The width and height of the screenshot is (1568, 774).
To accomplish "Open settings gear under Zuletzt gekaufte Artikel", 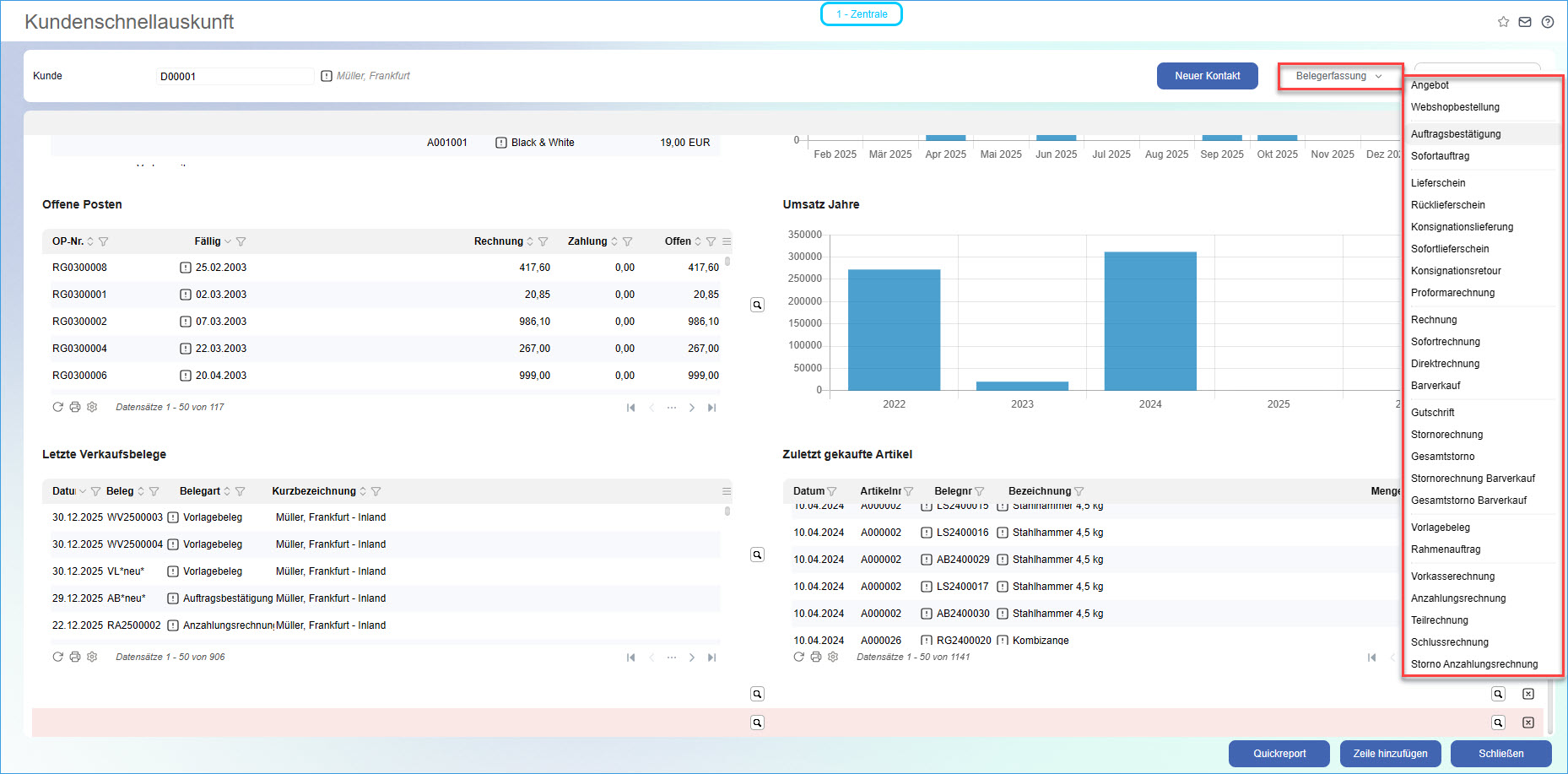I will click(833, 657).
